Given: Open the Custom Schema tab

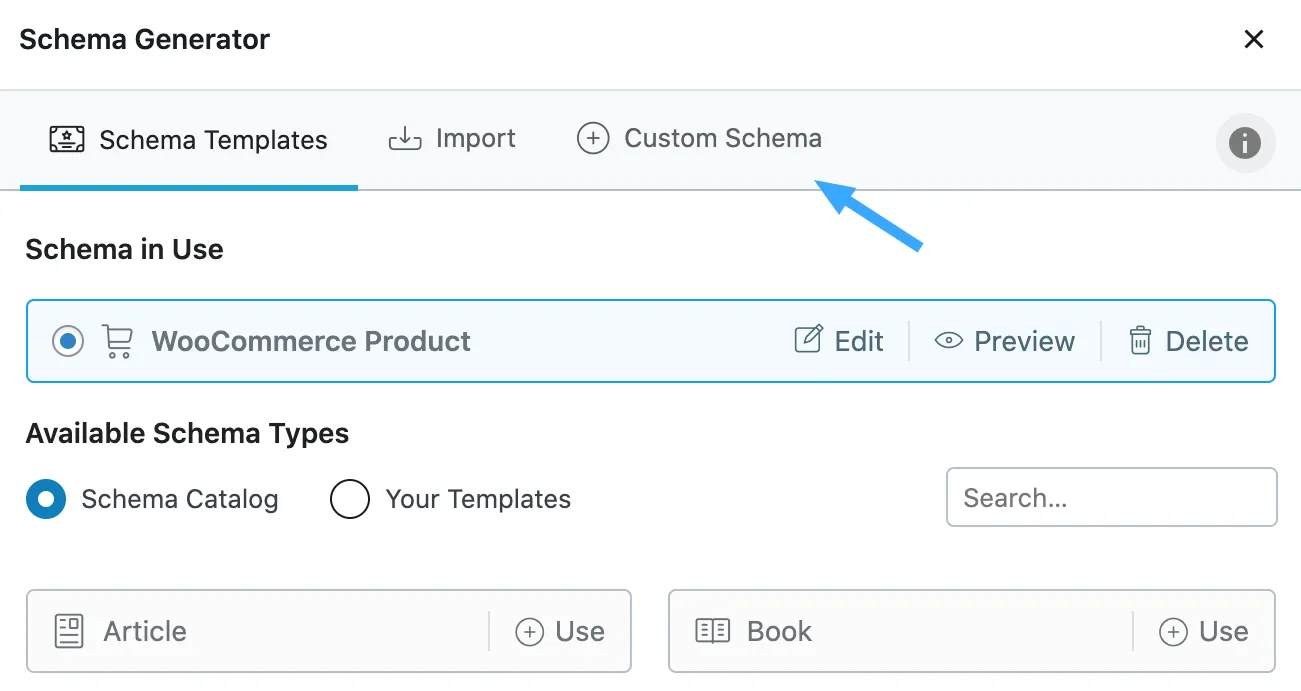Looking at the screenshot, I should click(699, 138).
